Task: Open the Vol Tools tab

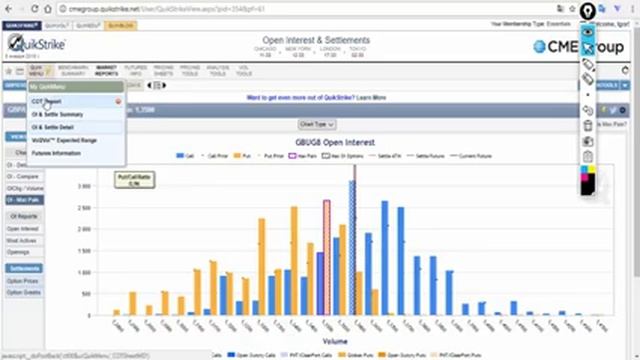Action: [x=244, y=71]
